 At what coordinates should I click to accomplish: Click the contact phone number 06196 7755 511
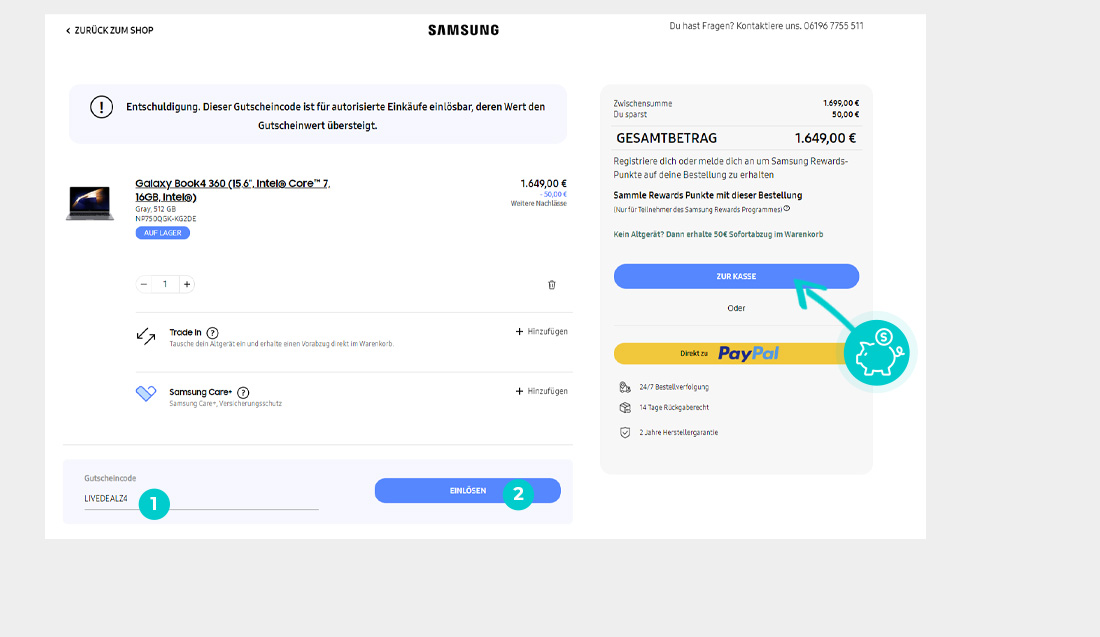[x=833, y=26]
